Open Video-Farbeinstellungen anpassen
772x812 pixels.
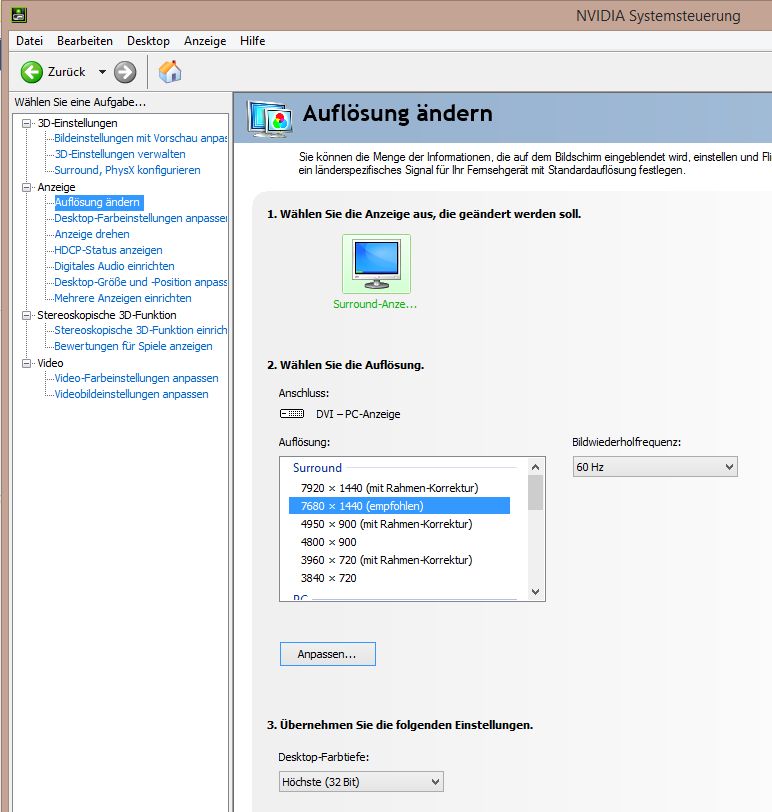[x=136, y=378]
